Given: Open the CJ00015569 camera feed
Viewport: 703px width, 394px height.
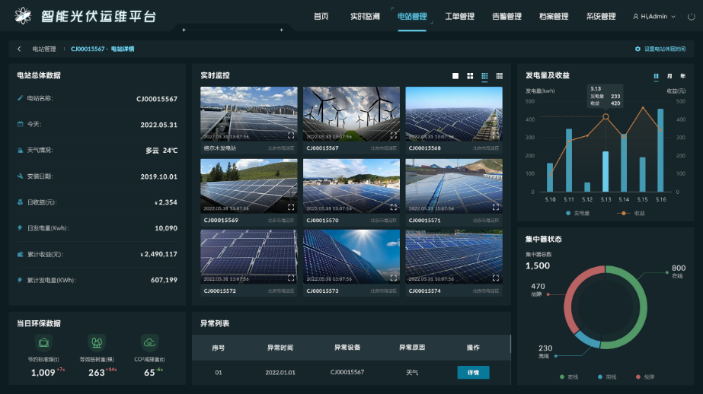Looking at the screenshot, I should click(249, 186).
